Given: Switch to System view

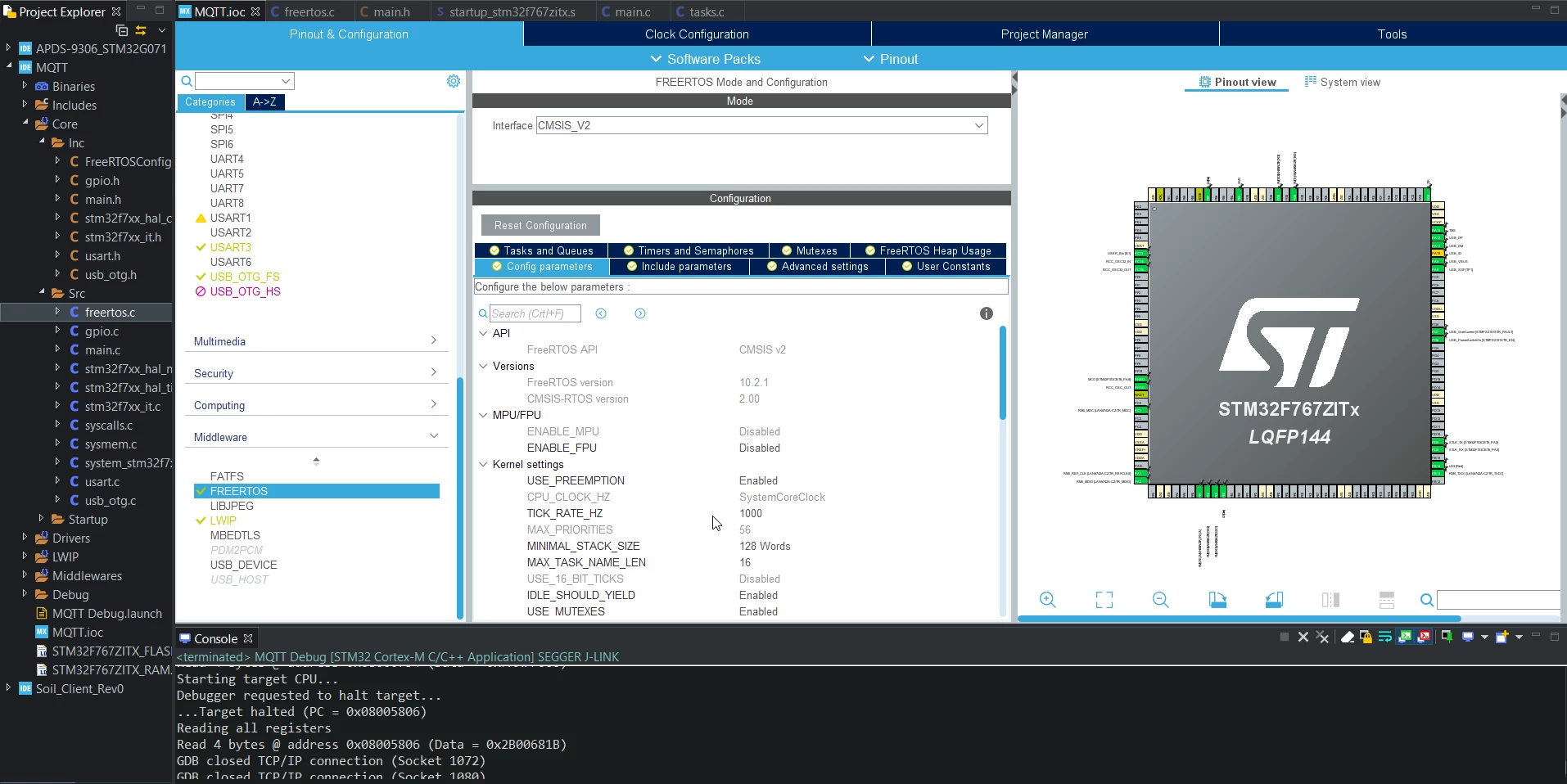Looking at the screenshot, I should [1343, 82].
